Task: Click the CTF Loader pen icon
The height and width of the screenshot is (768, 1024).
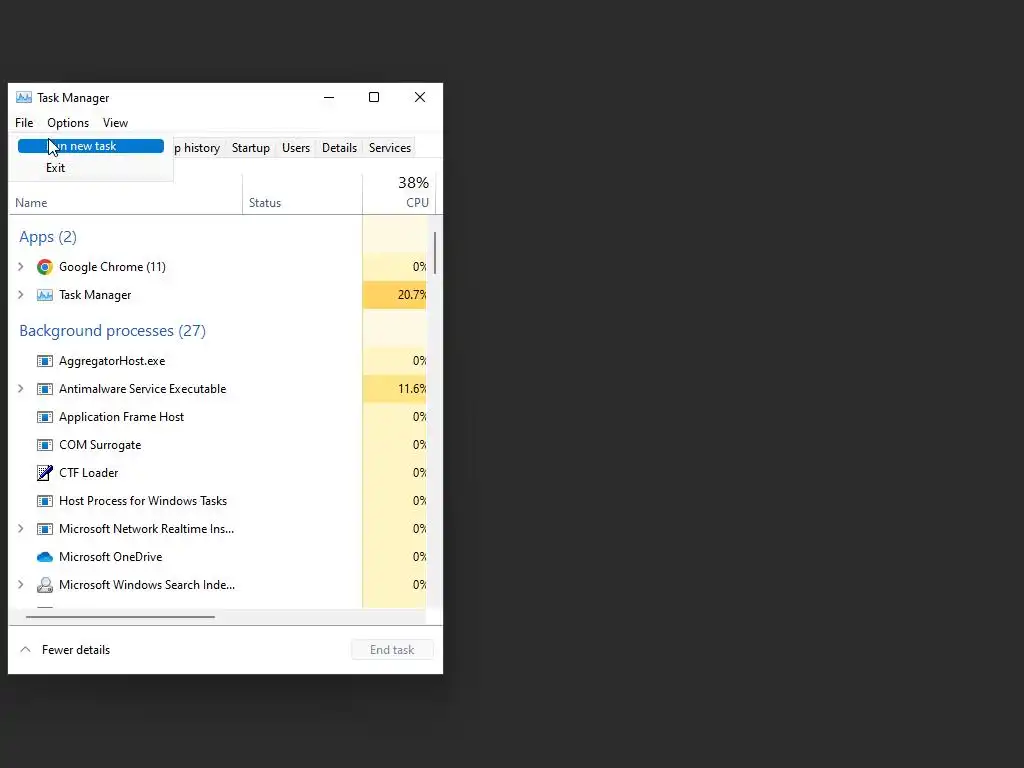Action: 44,473
